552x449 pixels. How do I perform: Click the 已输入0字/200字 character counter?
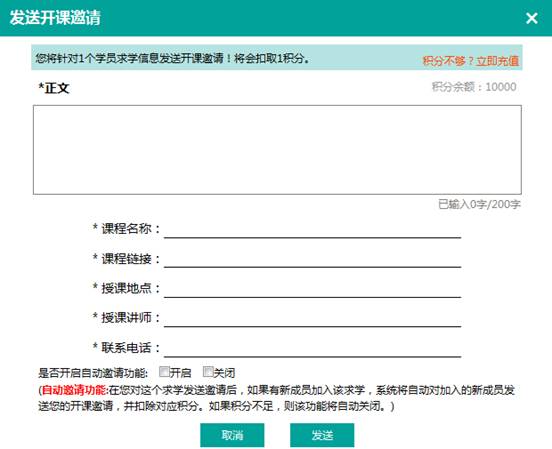coord(479,204)
